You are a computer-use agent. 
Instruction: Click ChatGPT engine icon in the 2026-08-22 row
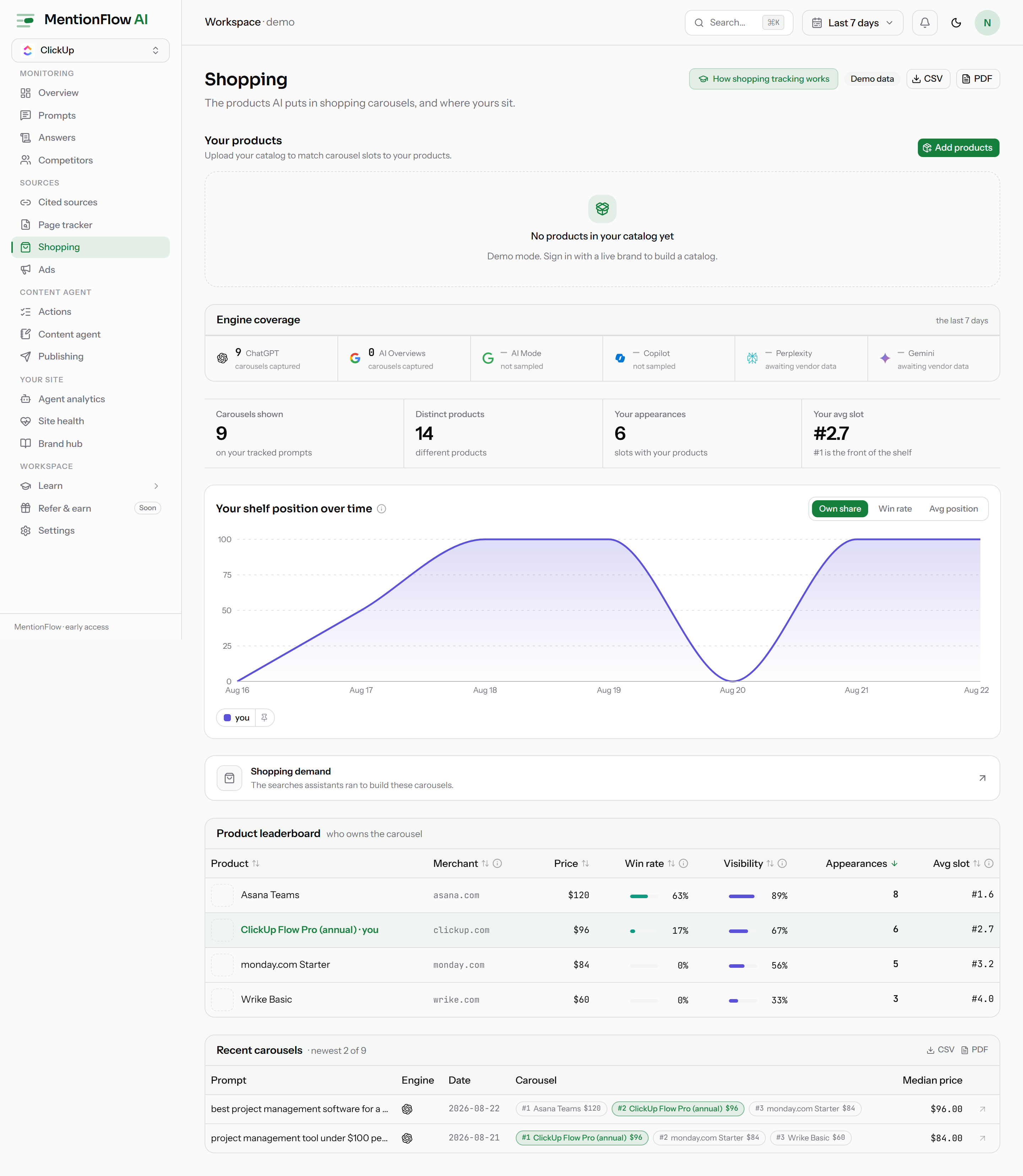[407, 1108]
